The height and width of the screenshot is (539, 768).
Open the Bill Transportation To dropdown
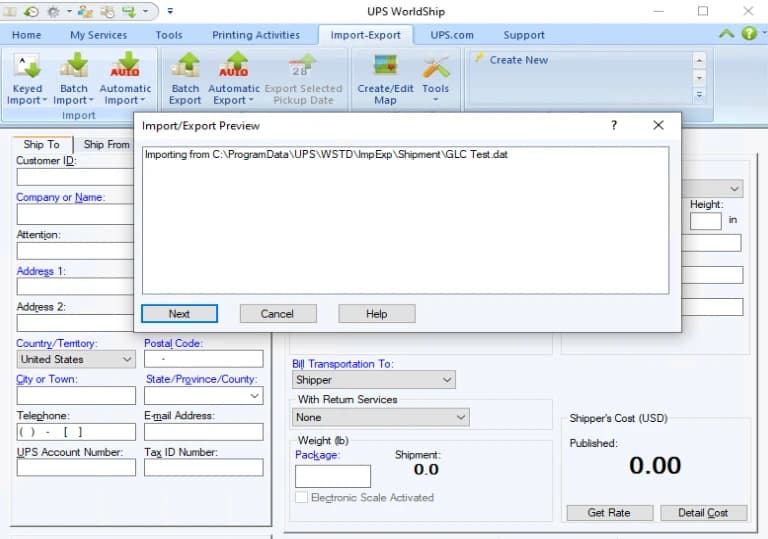[374, 380]
